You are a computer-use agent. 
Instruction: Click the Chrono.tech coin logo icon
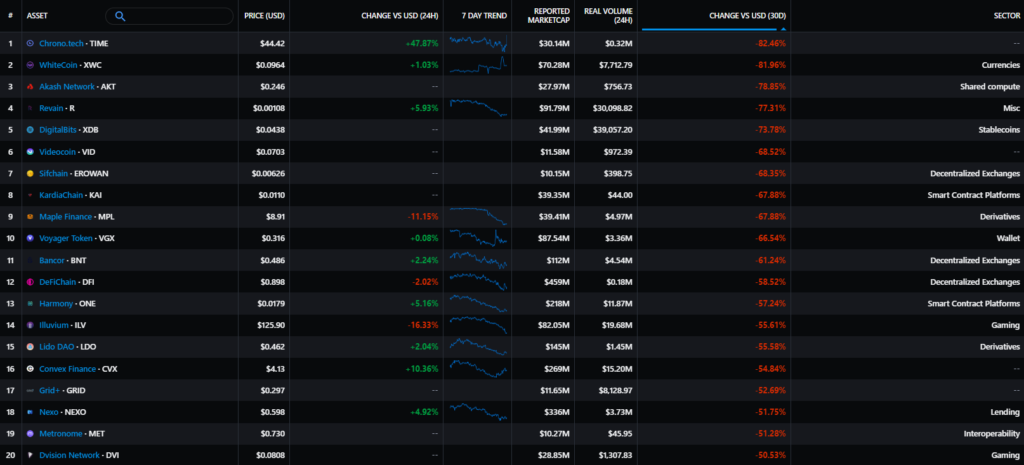point(31,43)
